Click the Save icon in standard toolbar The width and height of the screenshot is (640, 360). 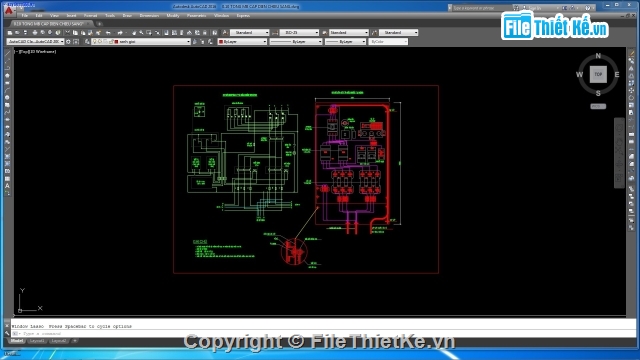25,33
